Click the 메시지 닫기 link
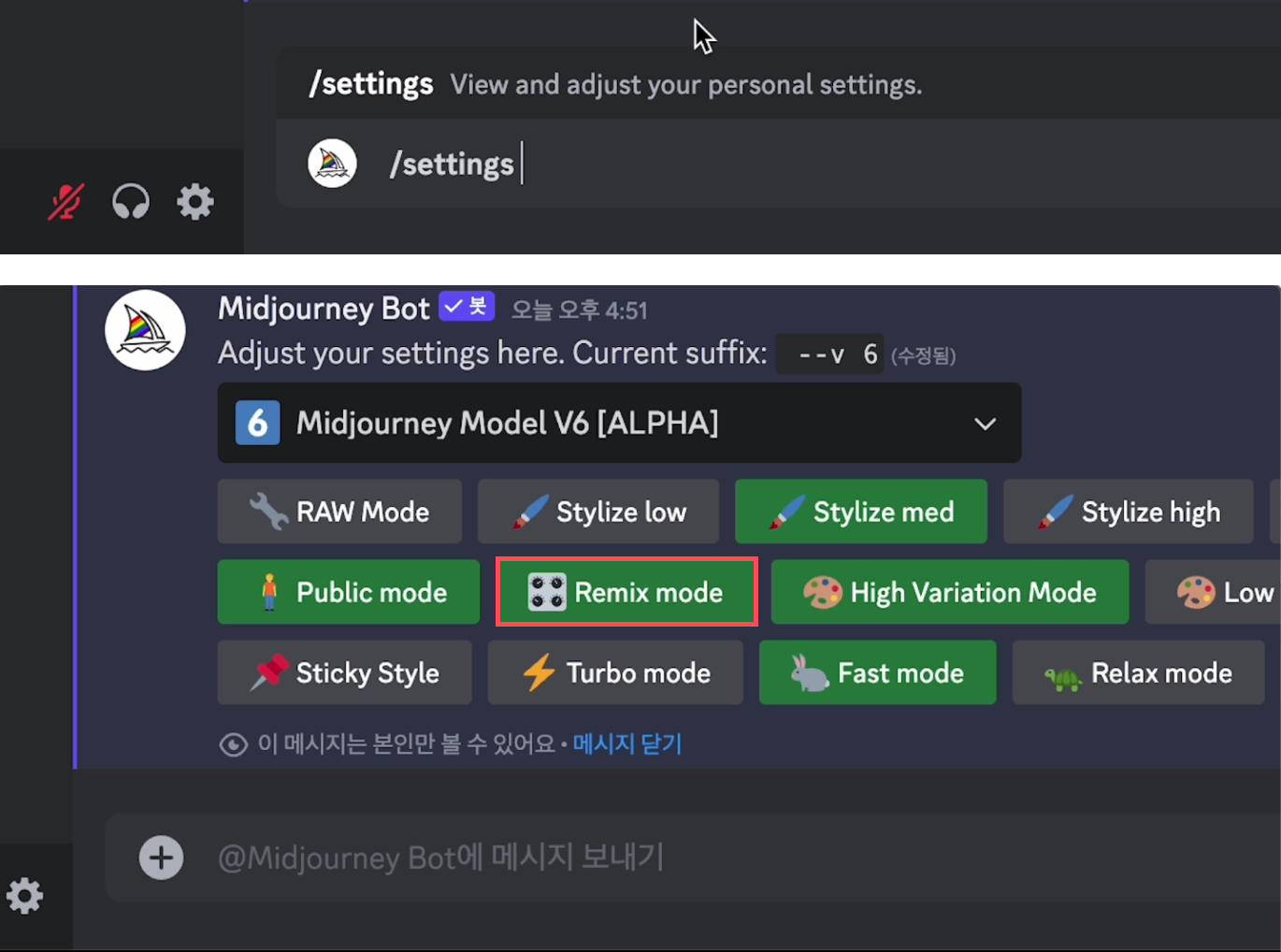This screenshot has width=1281, height=952. coord(627,744)
